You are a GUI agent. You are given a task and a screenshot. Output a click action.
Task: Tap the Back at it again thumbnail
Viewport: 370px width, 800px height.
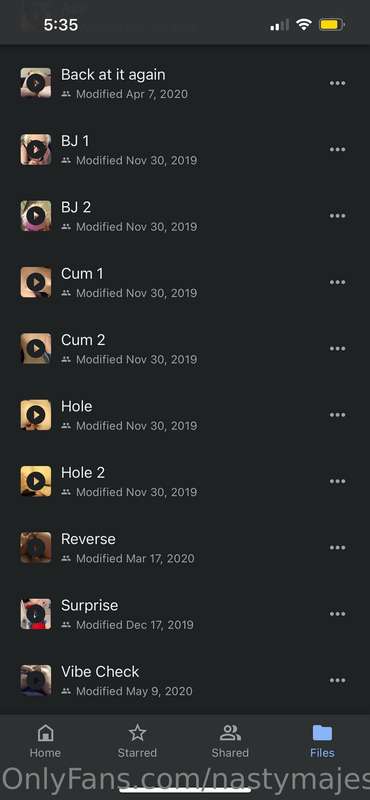[x=36, y=83]
